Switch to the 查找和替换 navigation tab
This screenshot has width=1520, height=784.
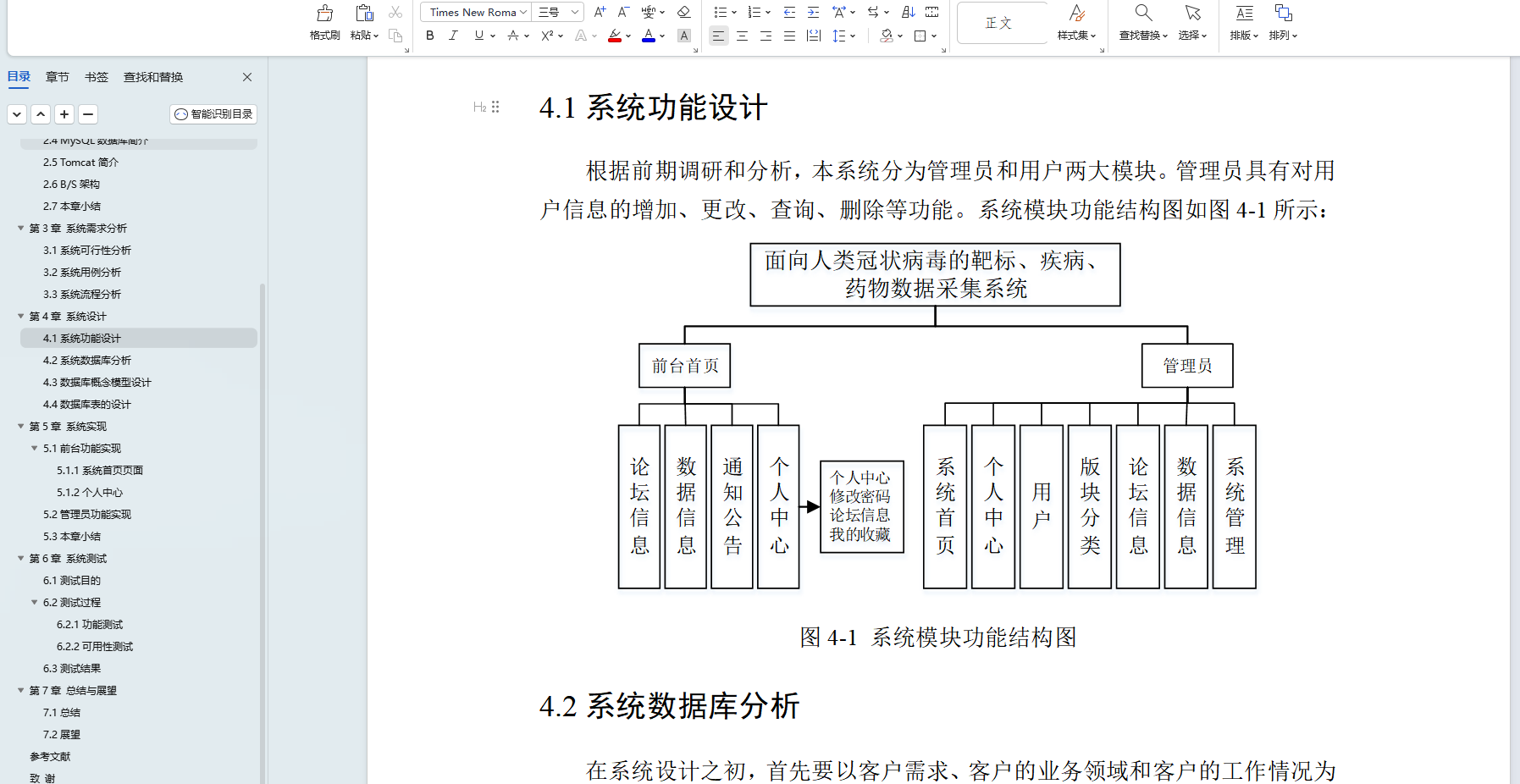153,77
